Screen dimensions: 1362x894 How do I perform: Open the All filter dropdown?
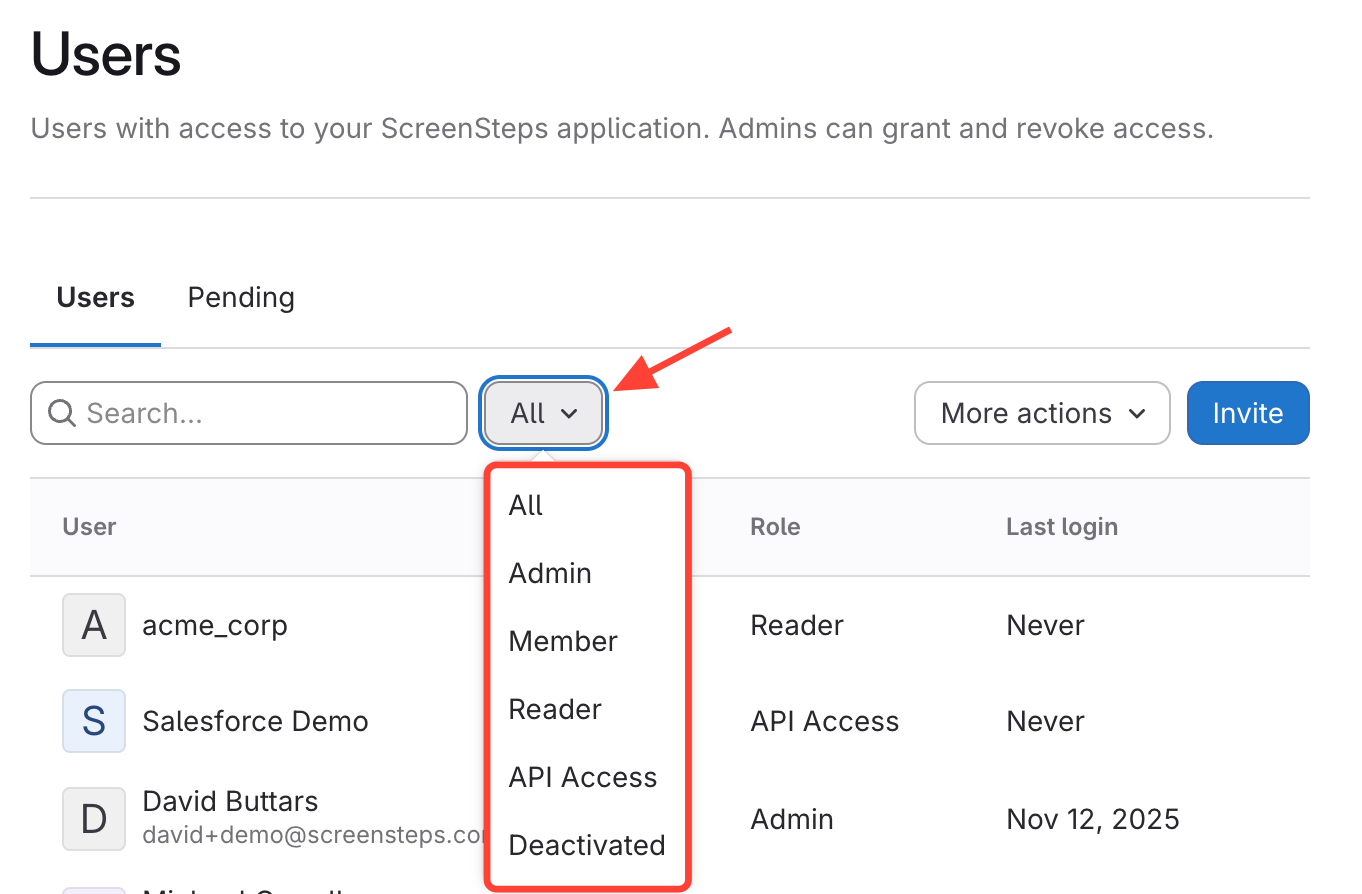(x=544, y=413)
